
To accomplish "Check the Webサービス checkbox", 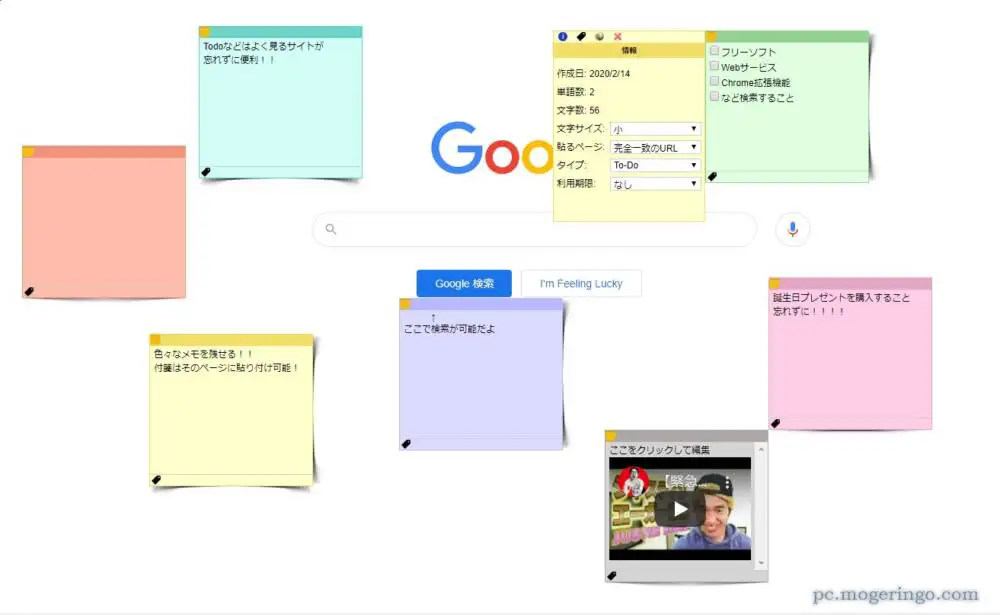I will click(714, 66).
